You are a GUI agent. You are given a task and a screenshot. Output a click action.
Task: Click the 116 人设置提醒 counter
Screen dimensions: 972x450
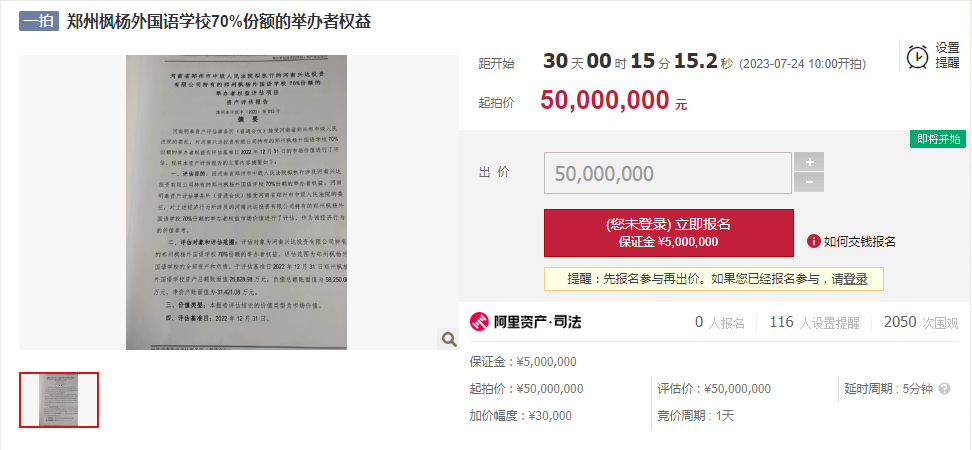pos(815,322)
